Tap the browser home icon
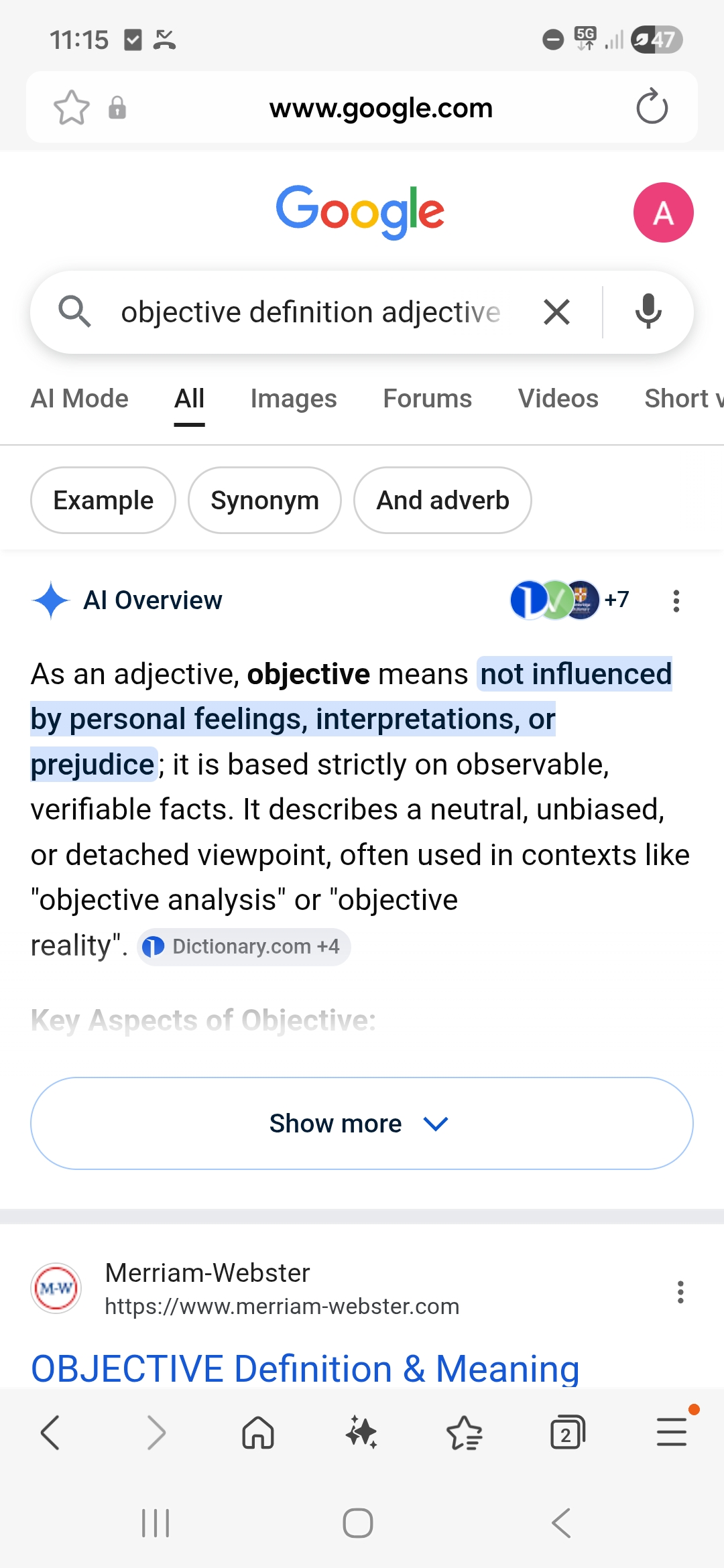Viewport: 724px width, 1568px height. pos(258,1433)
